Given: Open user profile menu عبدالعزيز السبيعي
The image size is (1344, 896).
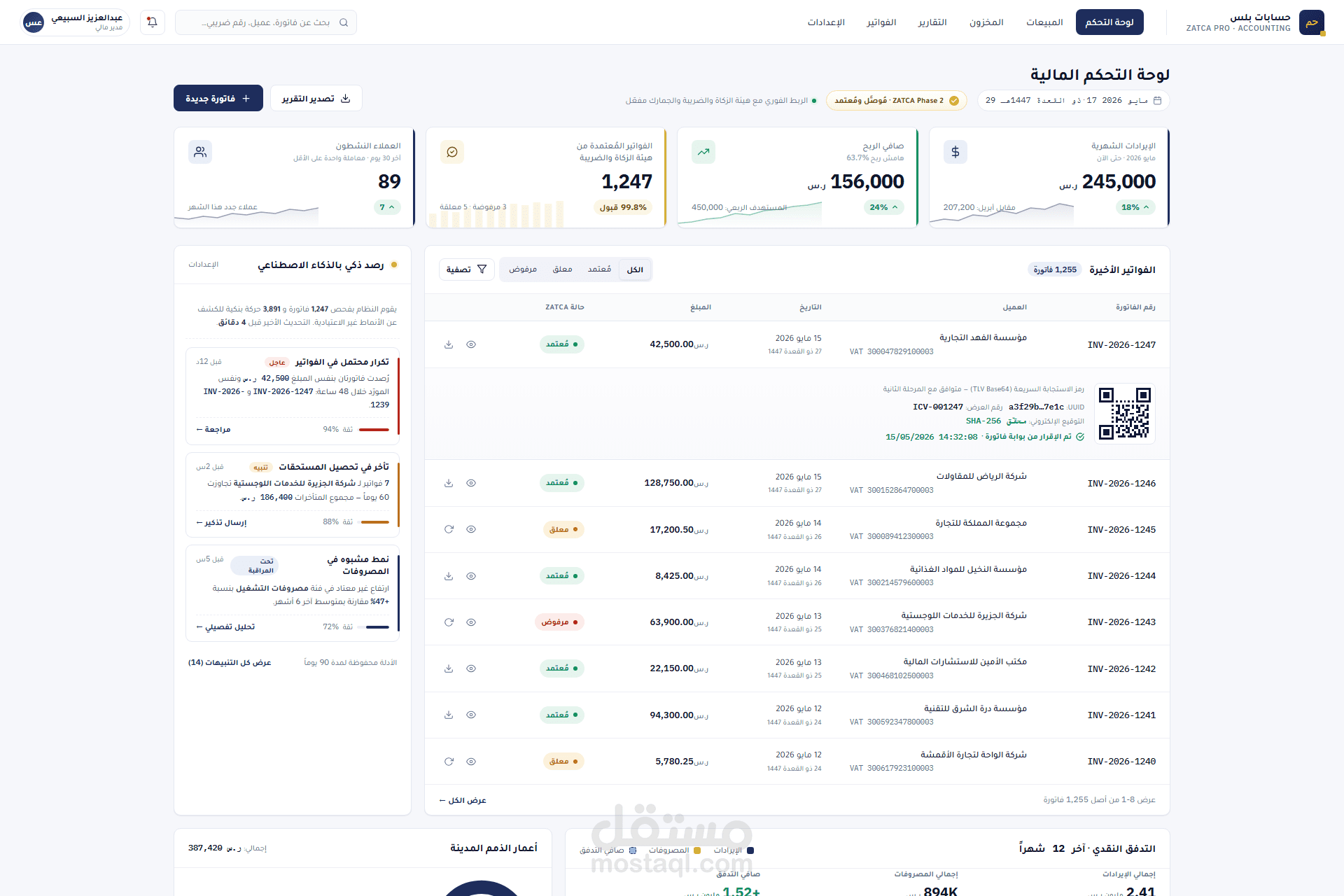Looking at the screenshot, I should [75, 22].
